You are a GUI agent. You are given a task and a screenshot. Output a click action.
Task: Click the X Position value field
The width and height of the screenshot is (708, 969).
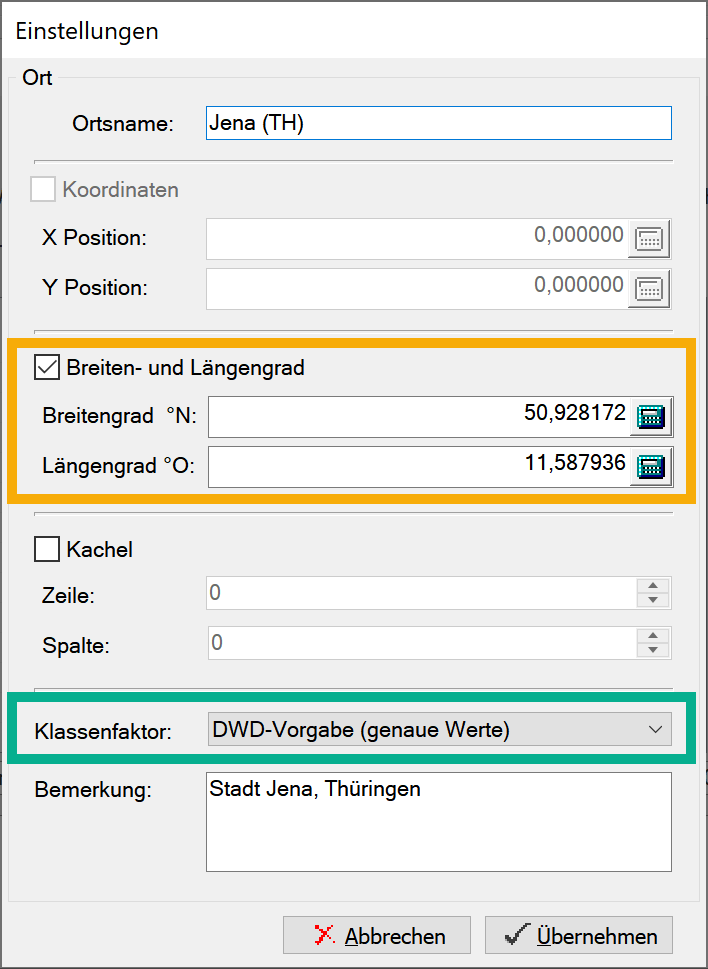pyautogui.click(x=416, y=239)
